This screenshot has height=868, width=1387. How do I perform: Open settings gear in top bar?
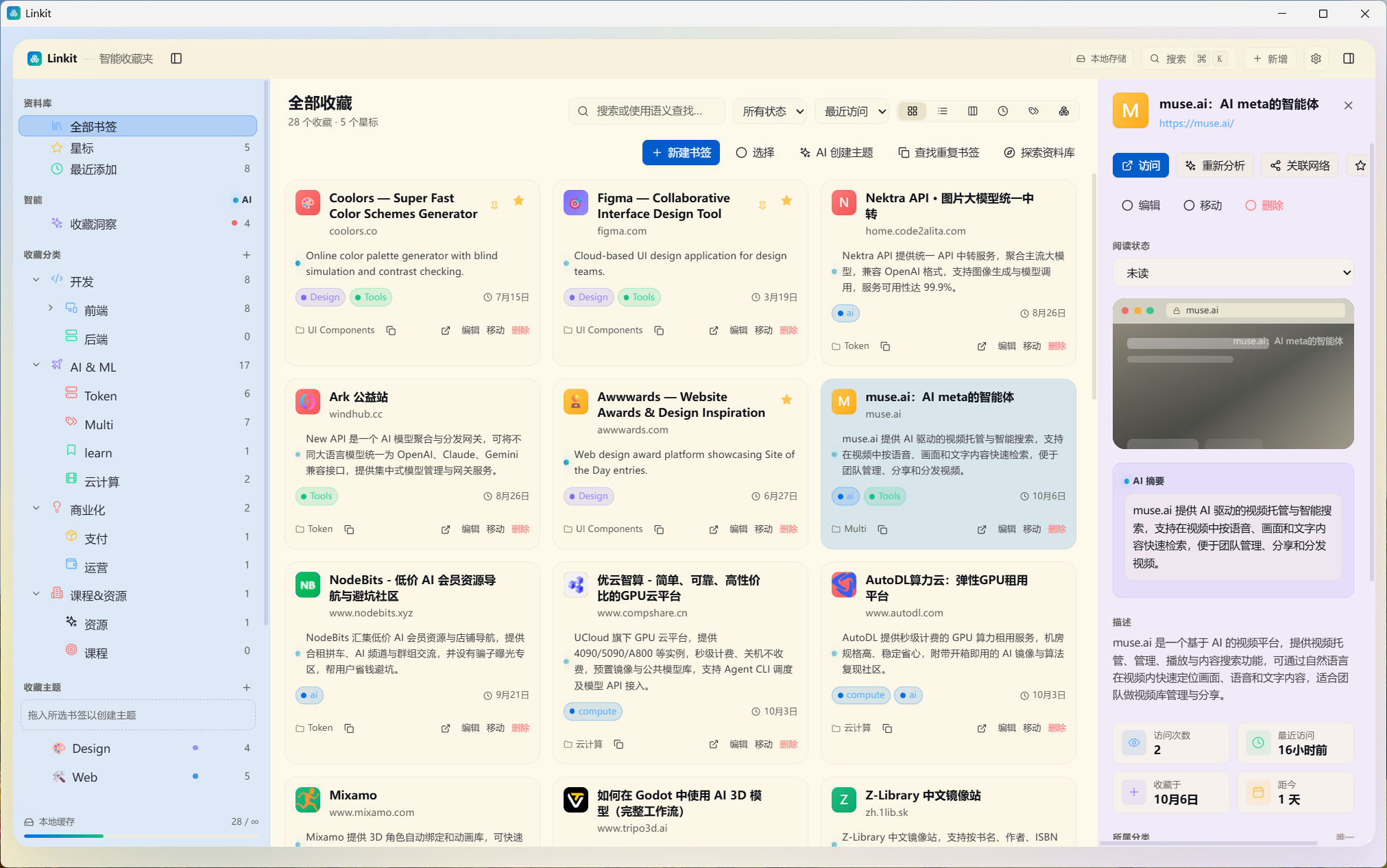(1316, 58)
